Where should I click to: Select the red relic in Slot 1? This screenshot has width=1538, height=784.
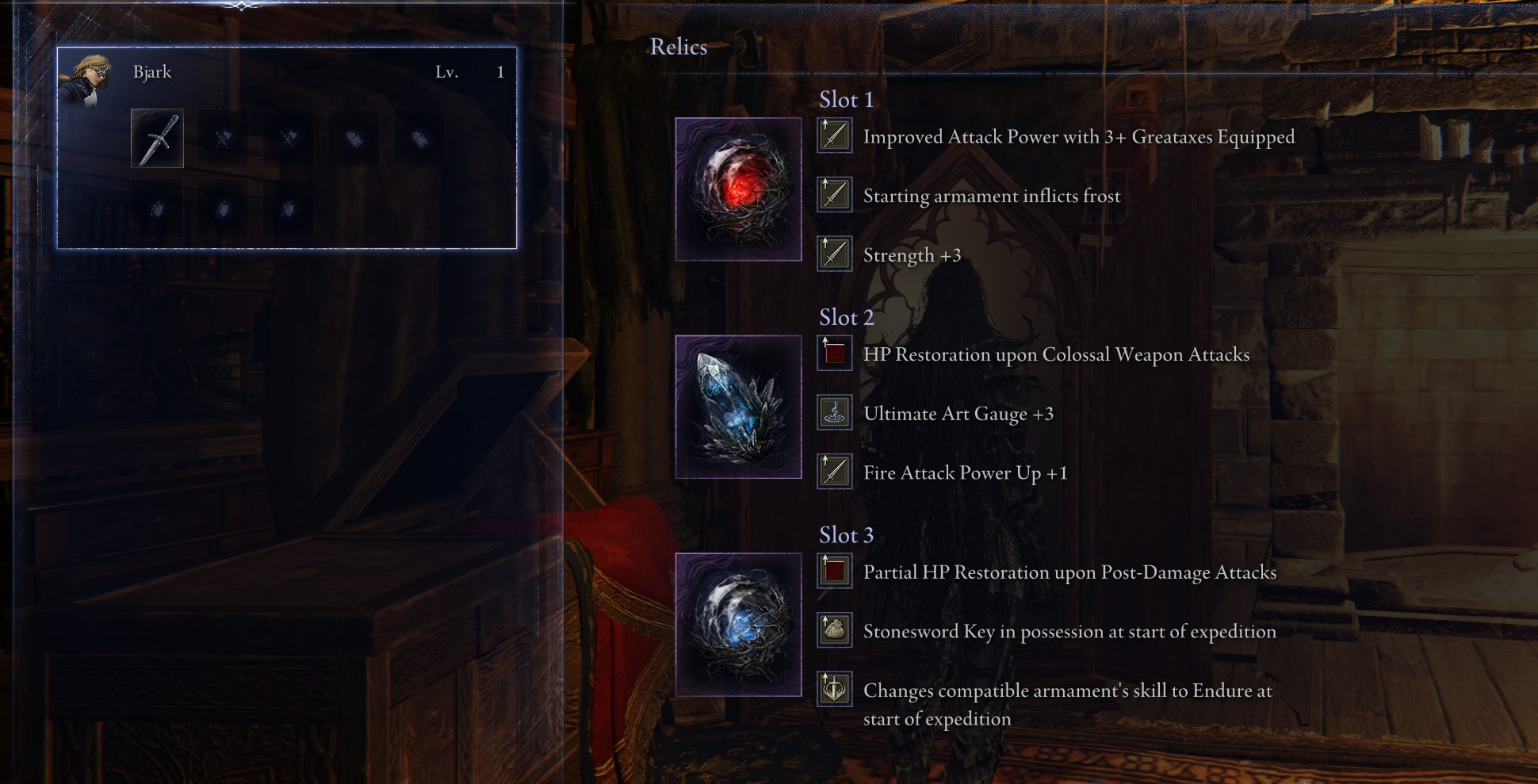(738, 189)
